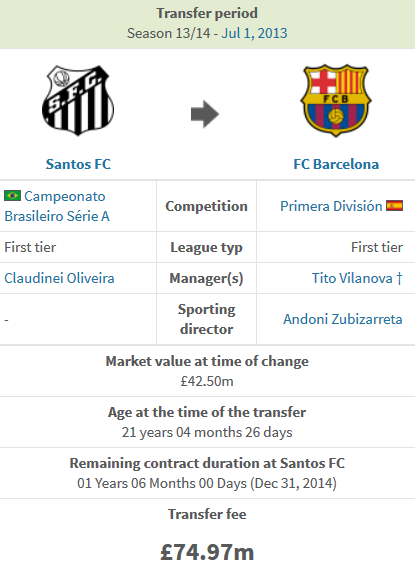Open Andoni Zubizarreta sporting director profile

343,319
